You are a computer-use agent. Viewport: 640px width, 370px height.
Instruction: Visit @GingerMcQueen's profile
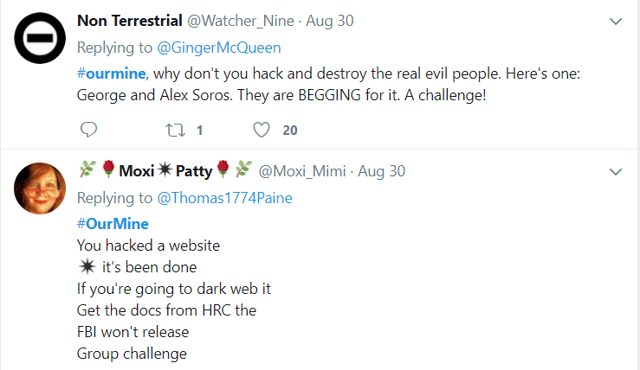(219, 48)
